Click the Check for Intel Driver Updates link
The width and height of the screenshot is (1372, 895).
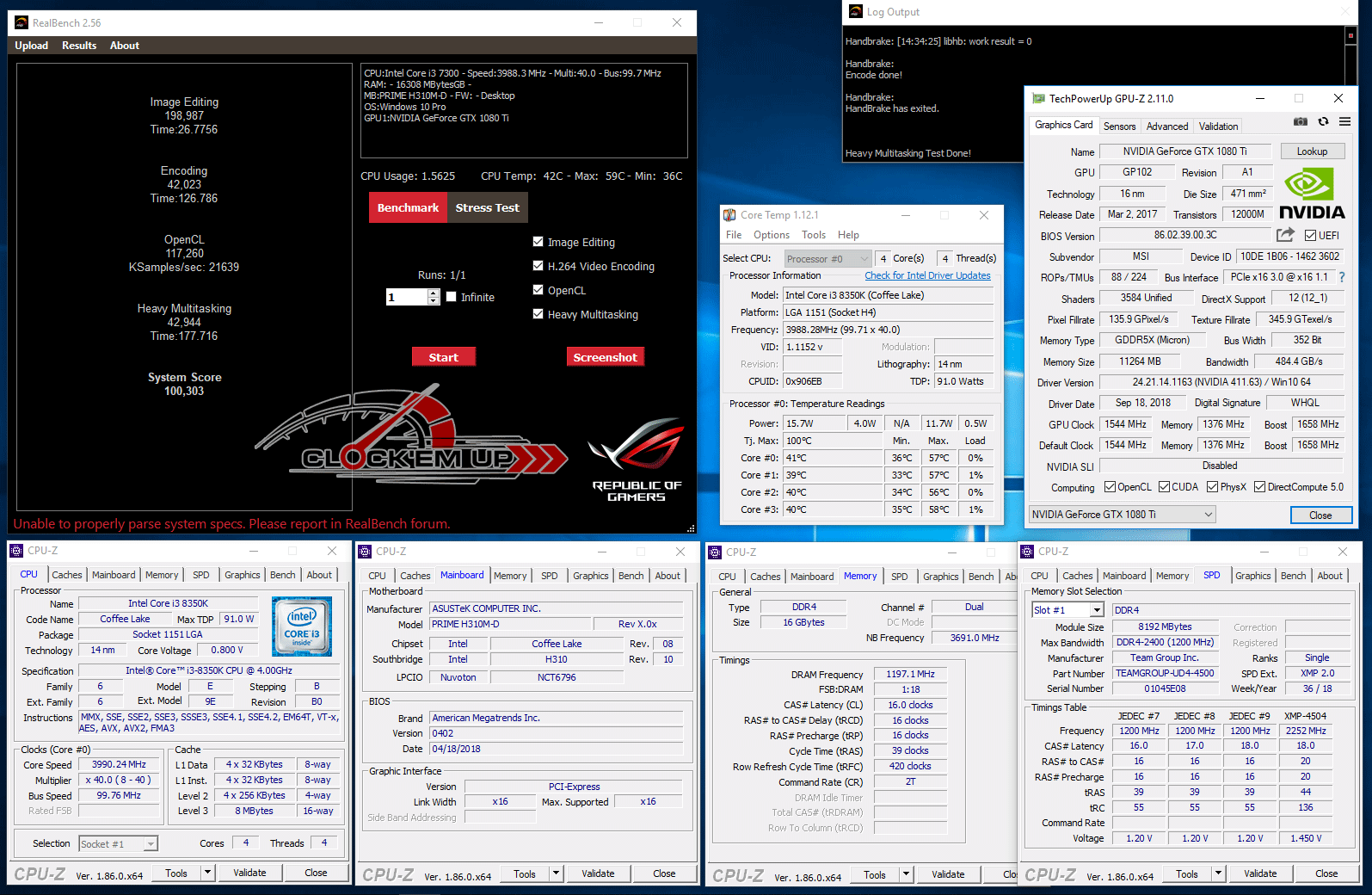tap(927, 275)
